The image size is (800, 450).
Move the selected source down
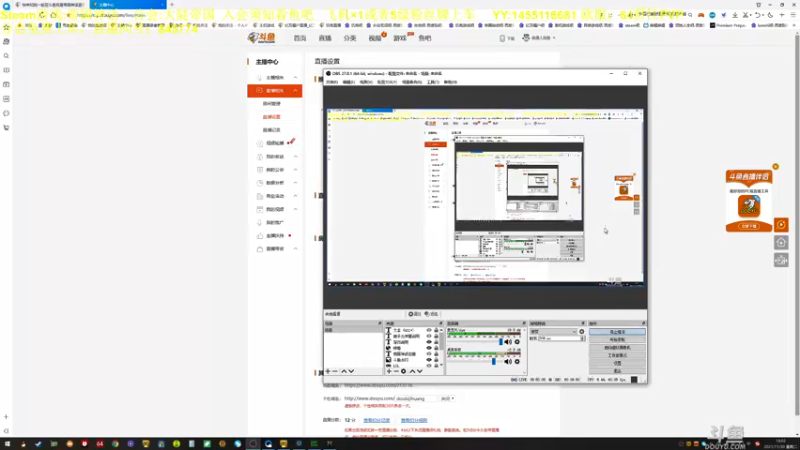[419, 371]
